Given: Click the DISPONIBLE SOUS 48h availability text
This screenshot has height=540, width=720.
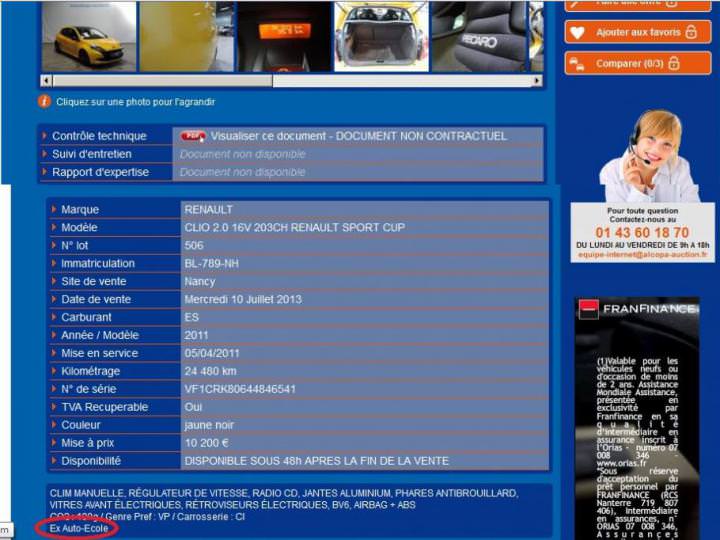Looking at the screenshot, I should click(x=316, y=461).
